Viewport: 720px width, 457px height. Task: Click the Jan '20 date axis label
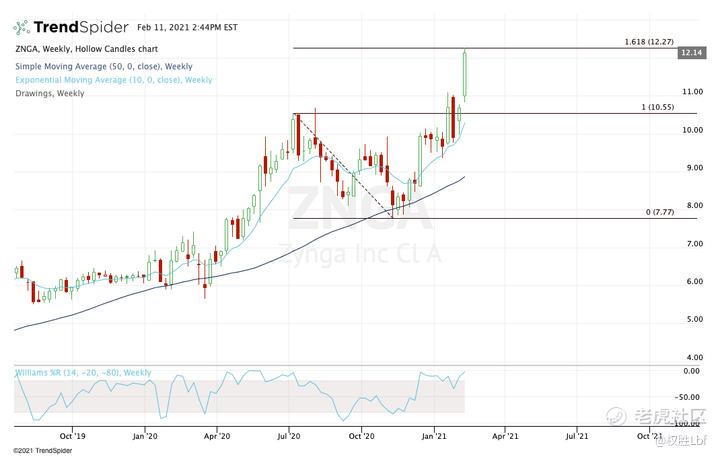point(145,436)
